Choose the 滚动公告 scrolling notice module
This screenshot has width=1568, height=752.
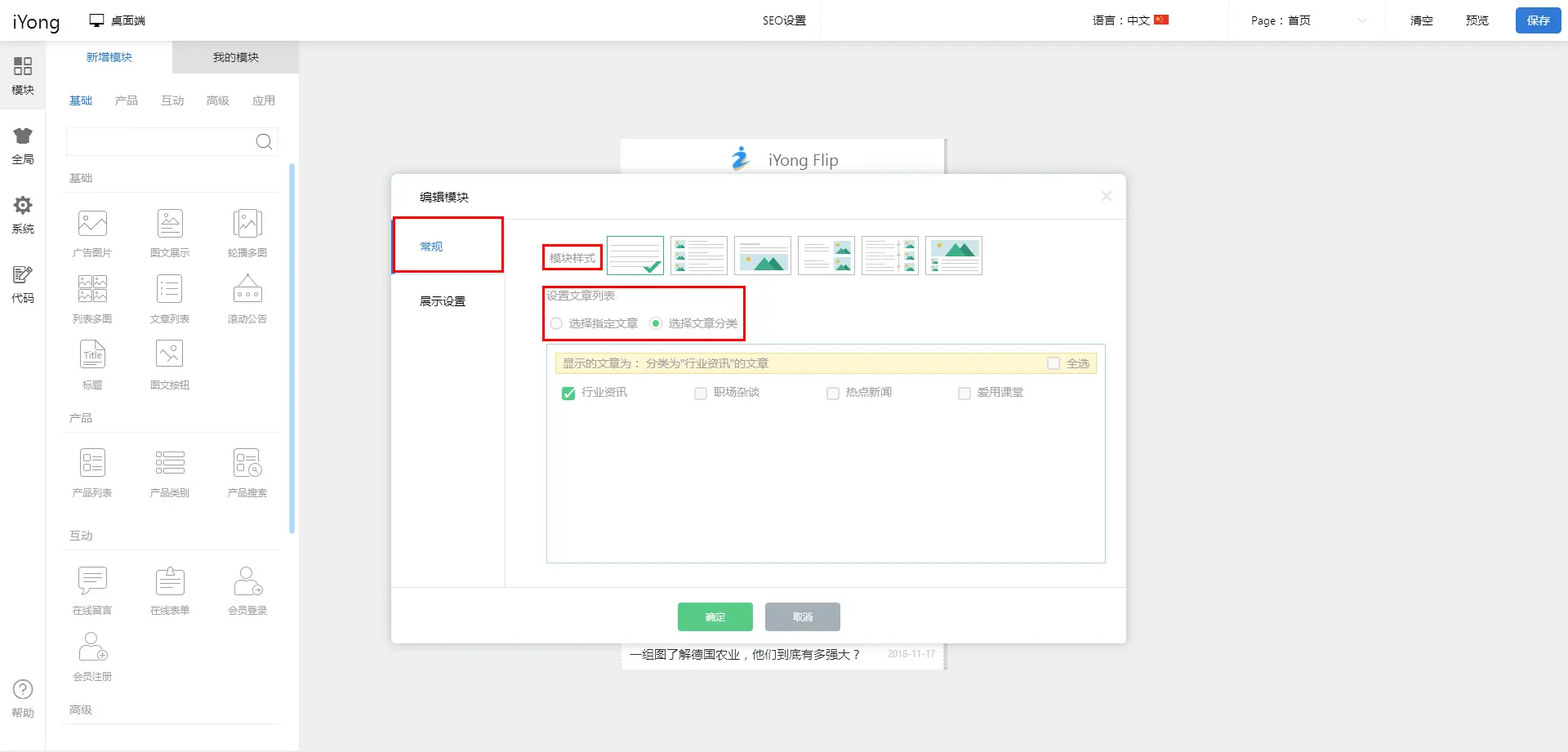247,290
